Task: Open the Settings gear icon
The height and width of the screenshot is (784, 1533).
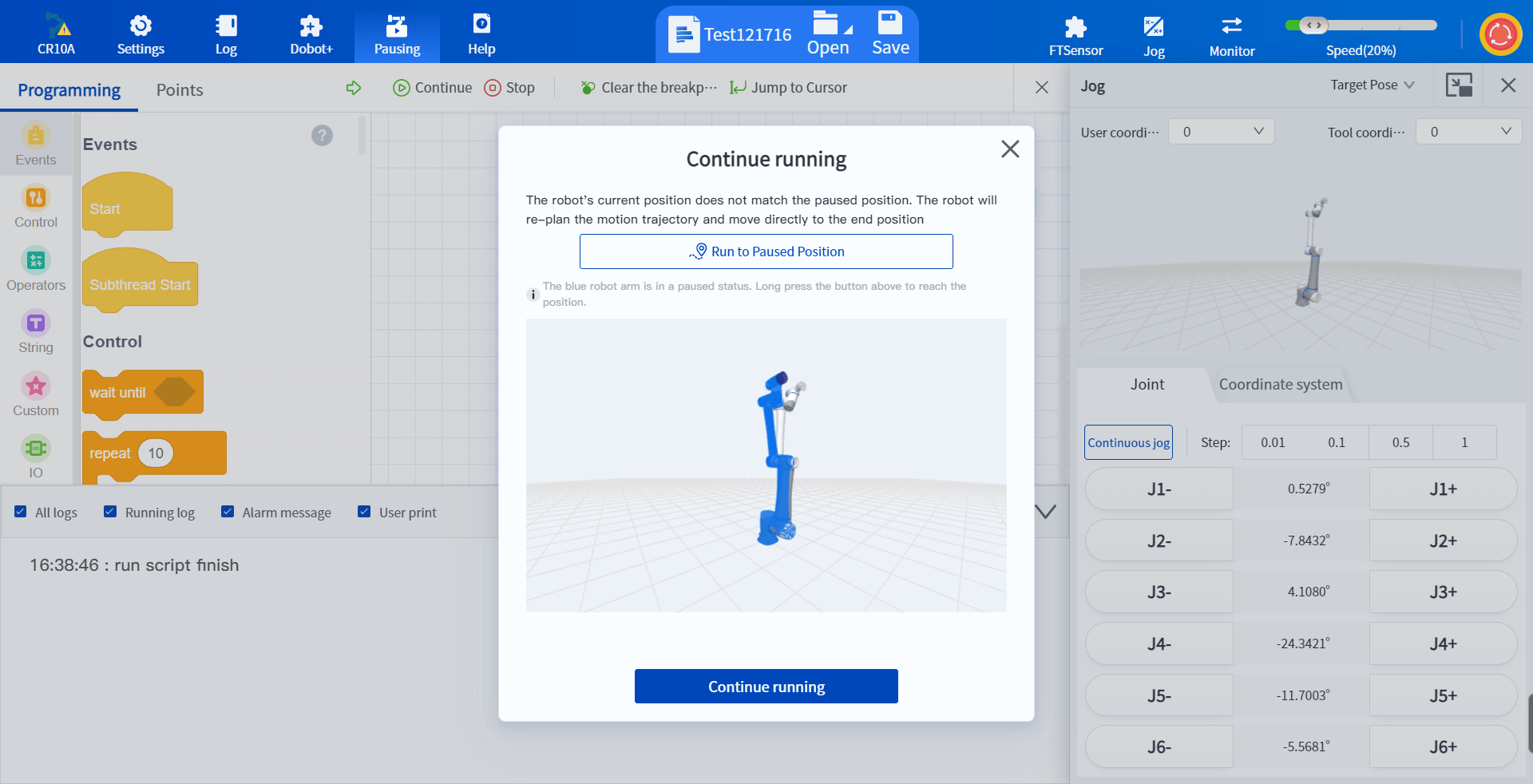Action: 141,26
